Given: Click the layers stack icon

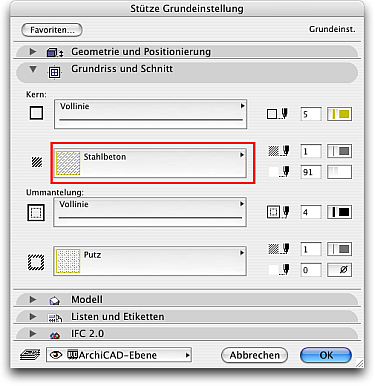Looking at the screenshot, I should click(x=30, y=355).
